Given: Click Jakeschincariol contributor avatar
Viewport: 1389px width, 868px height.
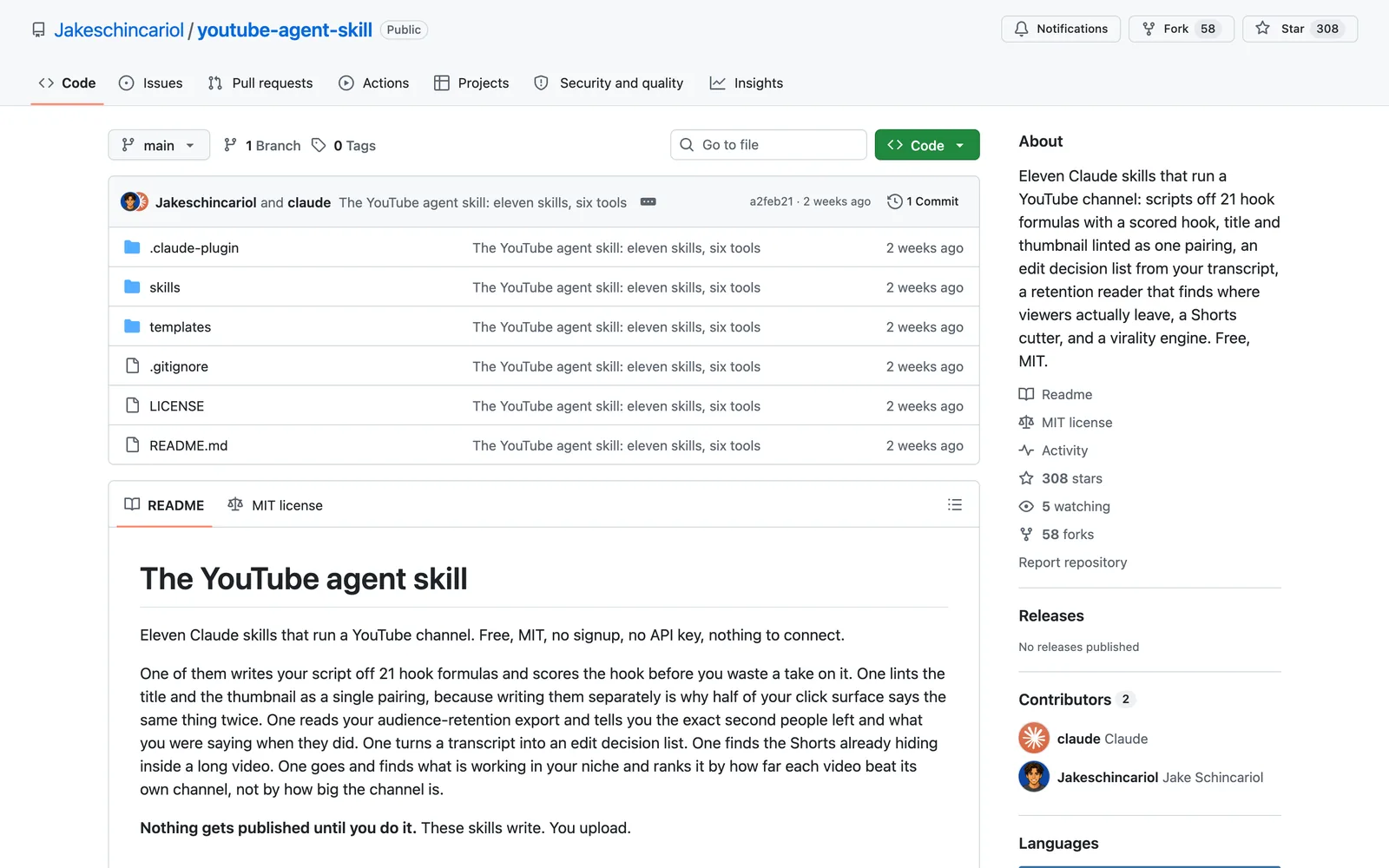Looking at the screenshot, I should point(1034,777).
